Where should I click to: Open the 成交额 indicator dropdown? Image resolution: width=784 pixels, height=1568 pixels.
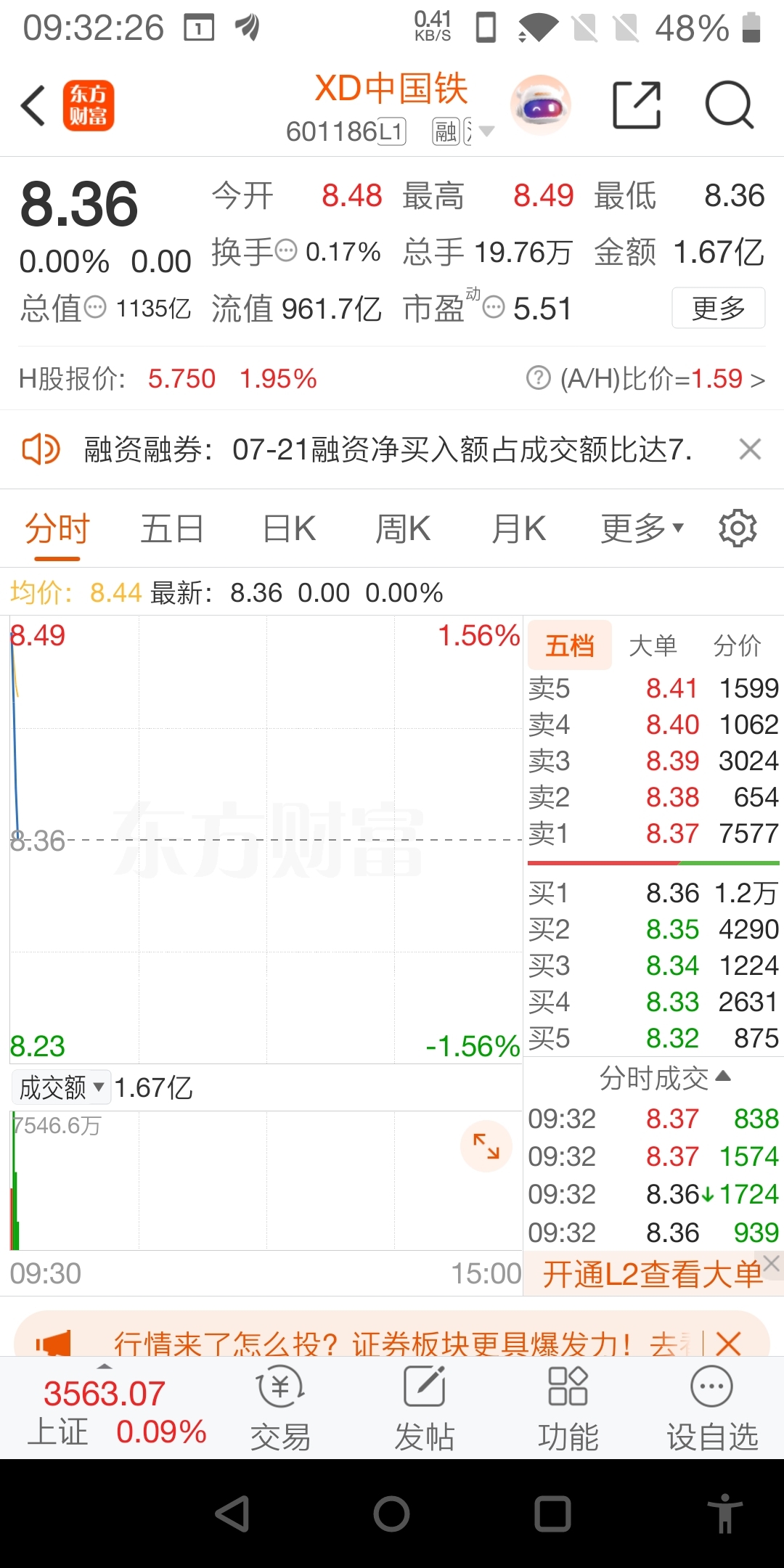(x=61, y=1087)
